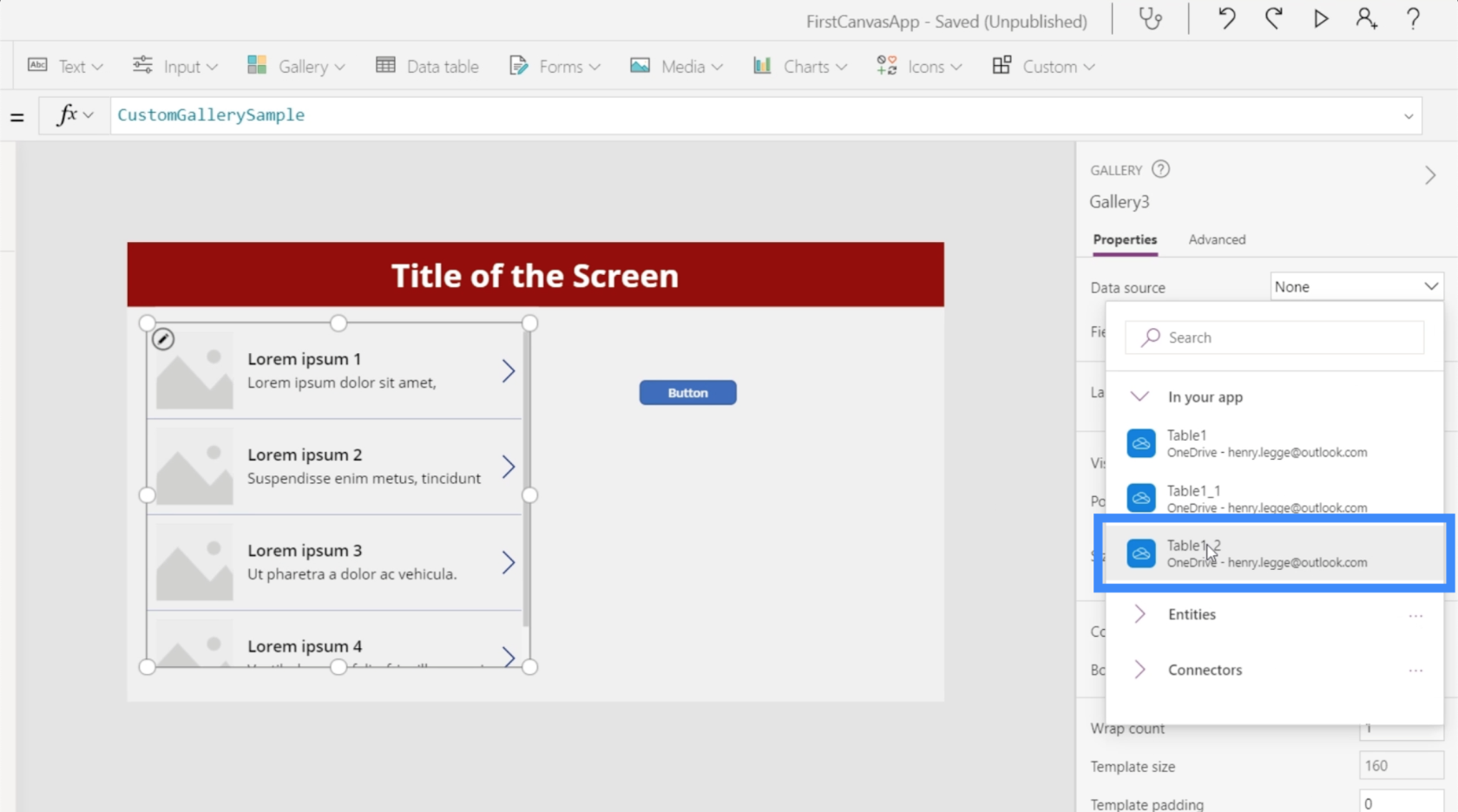Open Entities more options ellipsis
This screenshot has height=812, width=1458.
point(1415,615)
